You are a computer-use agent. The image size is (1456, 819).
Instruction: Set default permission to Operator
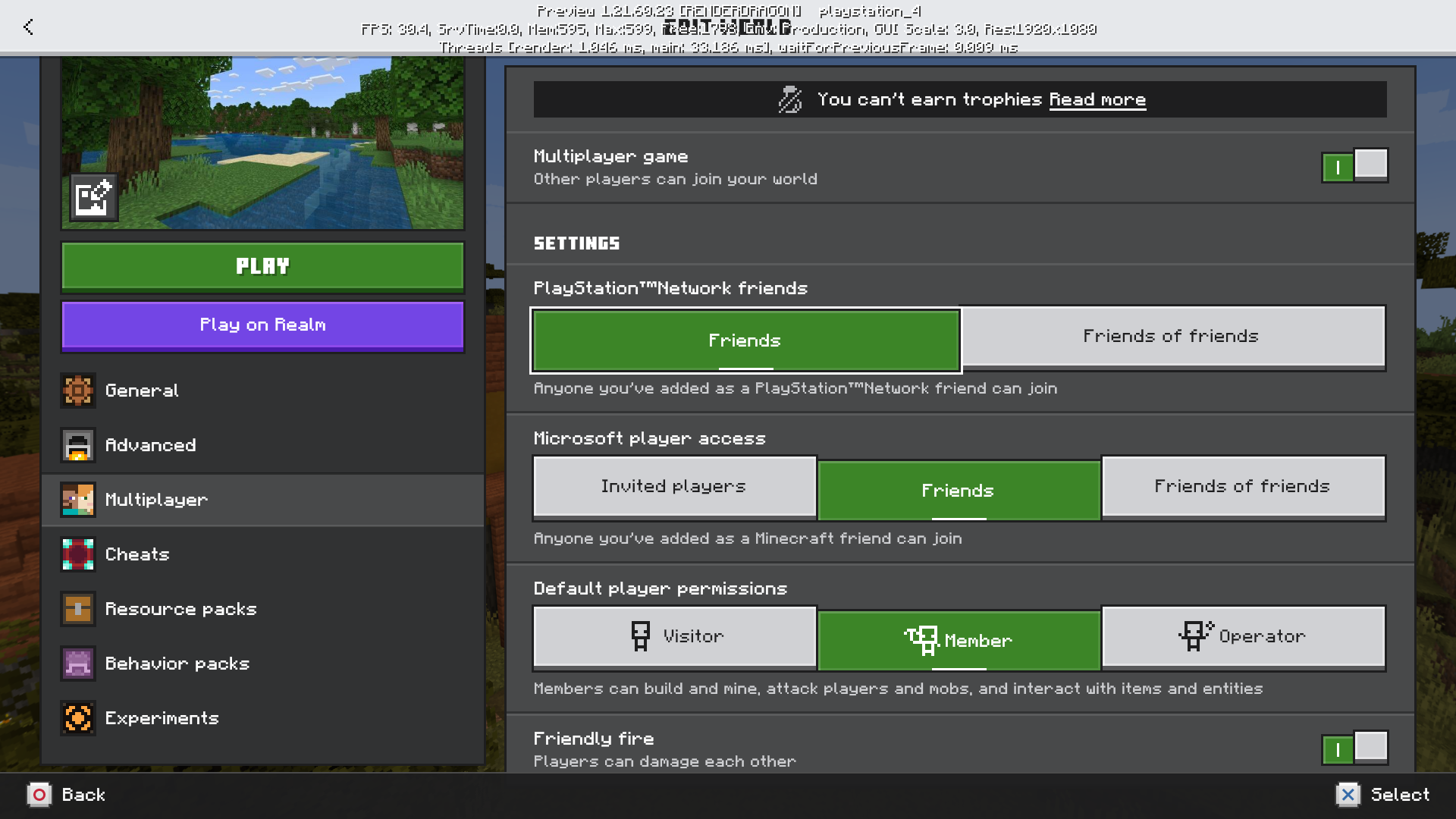click(1242, 636)
